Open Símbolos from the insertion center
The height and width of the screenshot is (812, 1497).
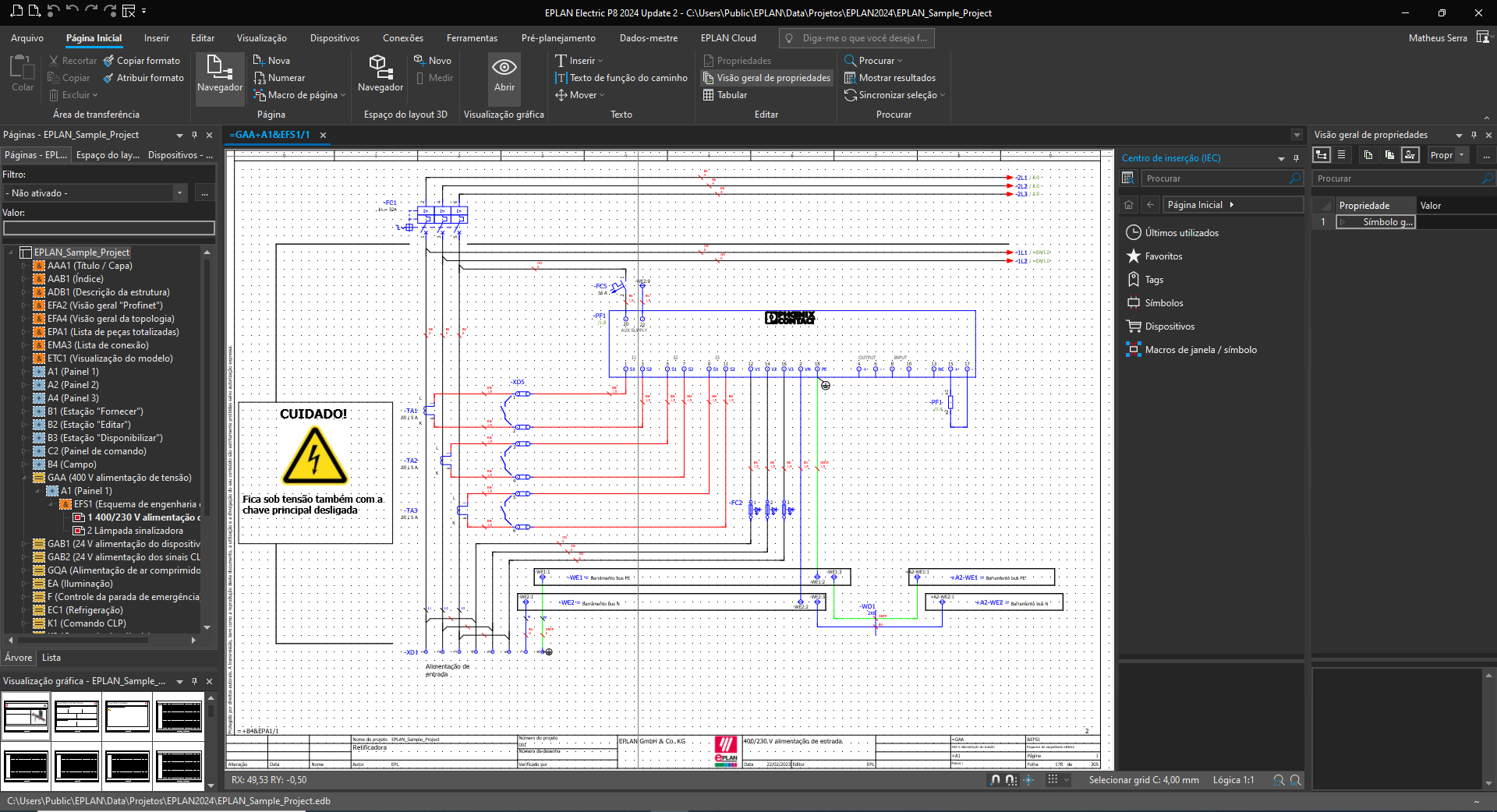tap(1163, 302)
